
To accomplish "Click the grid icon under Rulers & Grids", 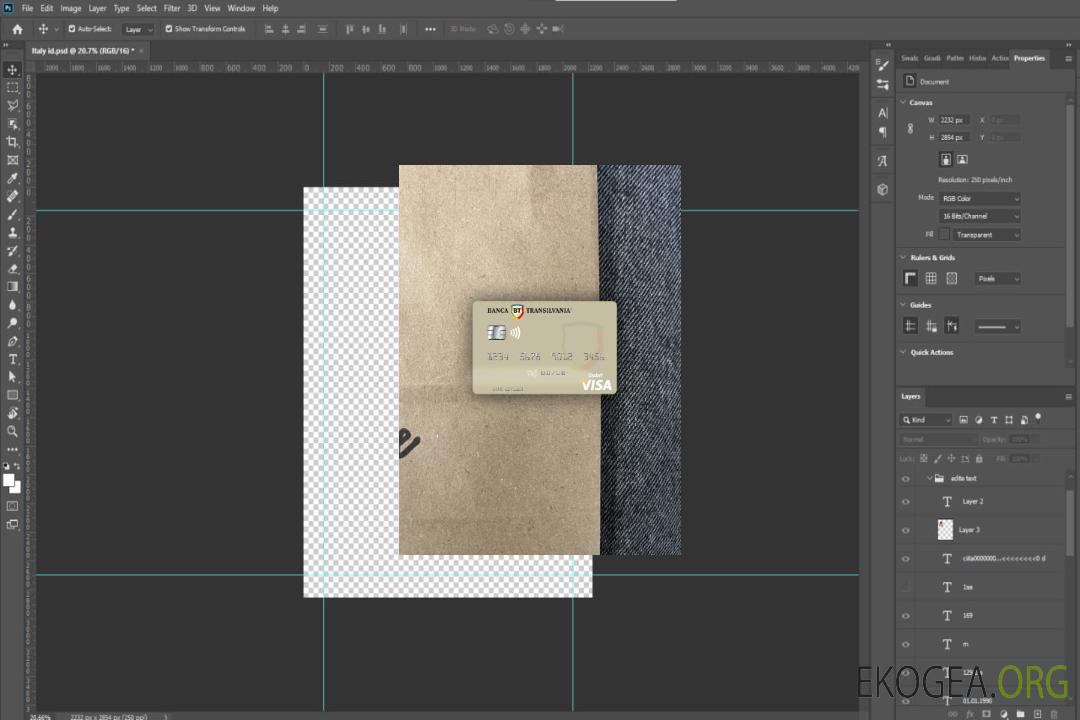I will click(x=930, y=279).
